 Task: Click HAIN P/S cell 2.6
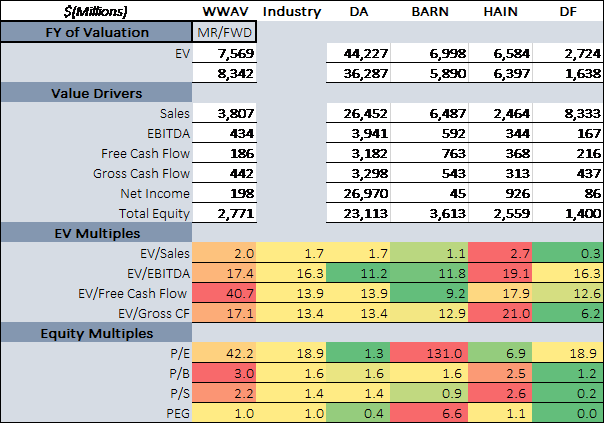click(x=500, y=393)
